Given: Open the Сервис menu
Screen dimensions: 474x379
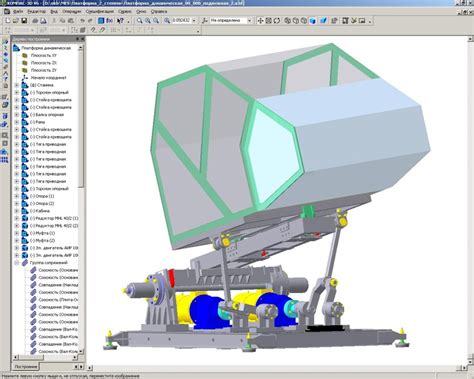Looking at the screenshot, I should 125,12.
